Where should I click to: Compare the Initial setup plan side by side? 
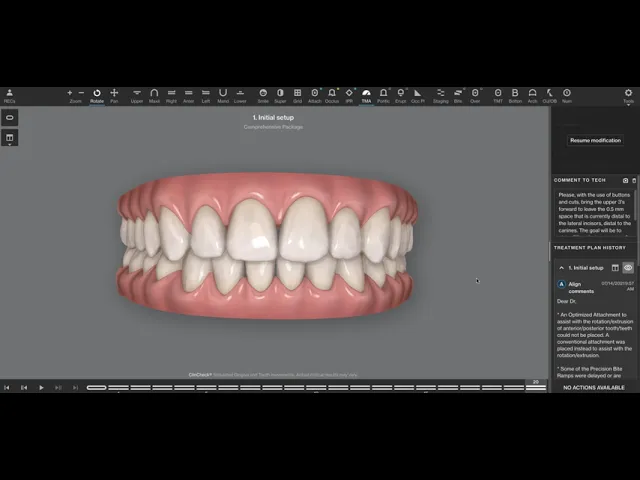pos(615,268)
